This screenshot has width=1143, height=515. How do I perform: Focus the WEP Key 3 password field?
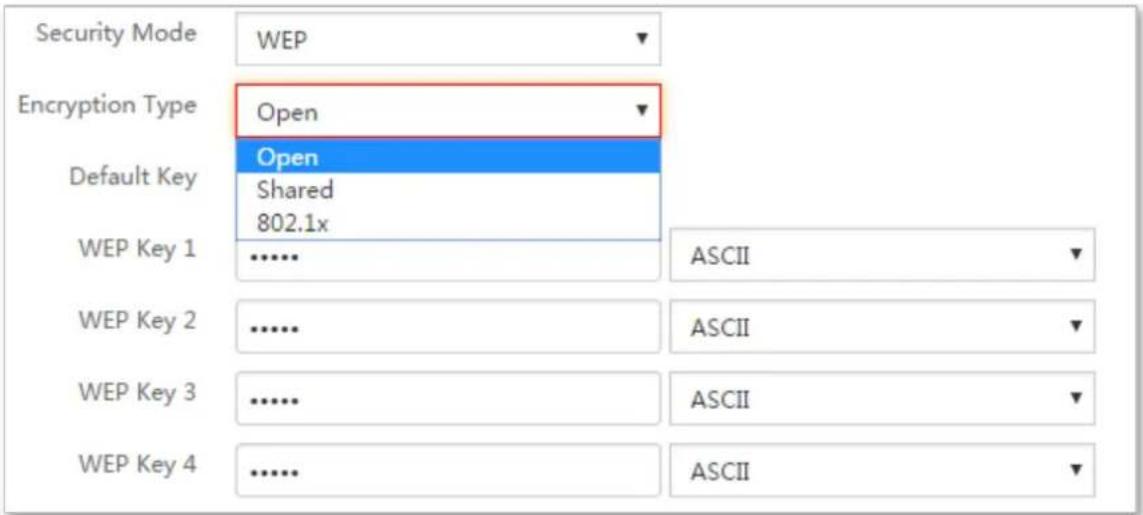coord(448,398)
